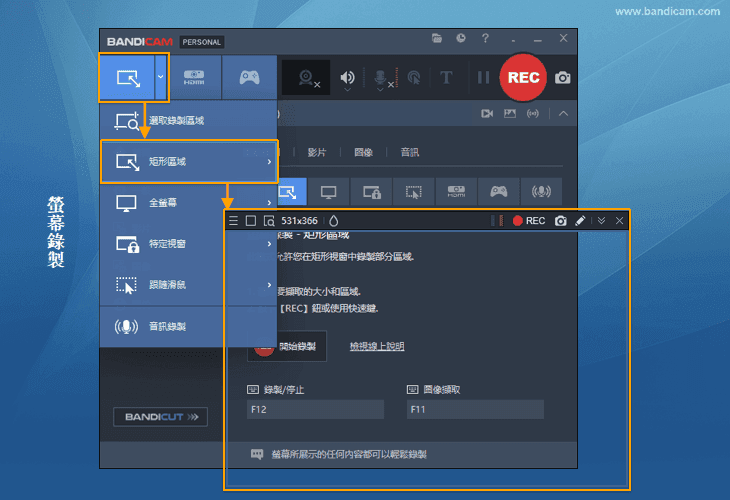Click the F11 image capture hotkey field
Screen dimensions: 730x500
click(475, 409)
